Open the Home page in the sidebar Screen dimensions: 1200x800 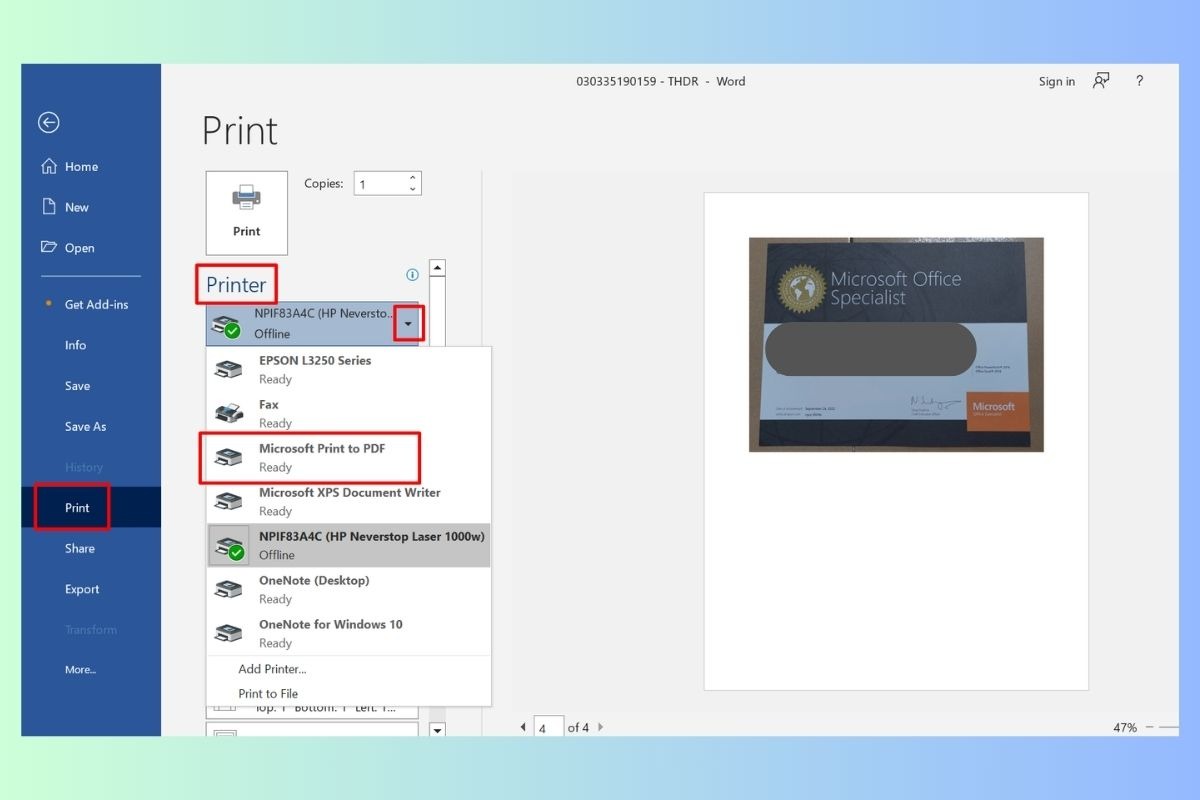tap(69, 167)
